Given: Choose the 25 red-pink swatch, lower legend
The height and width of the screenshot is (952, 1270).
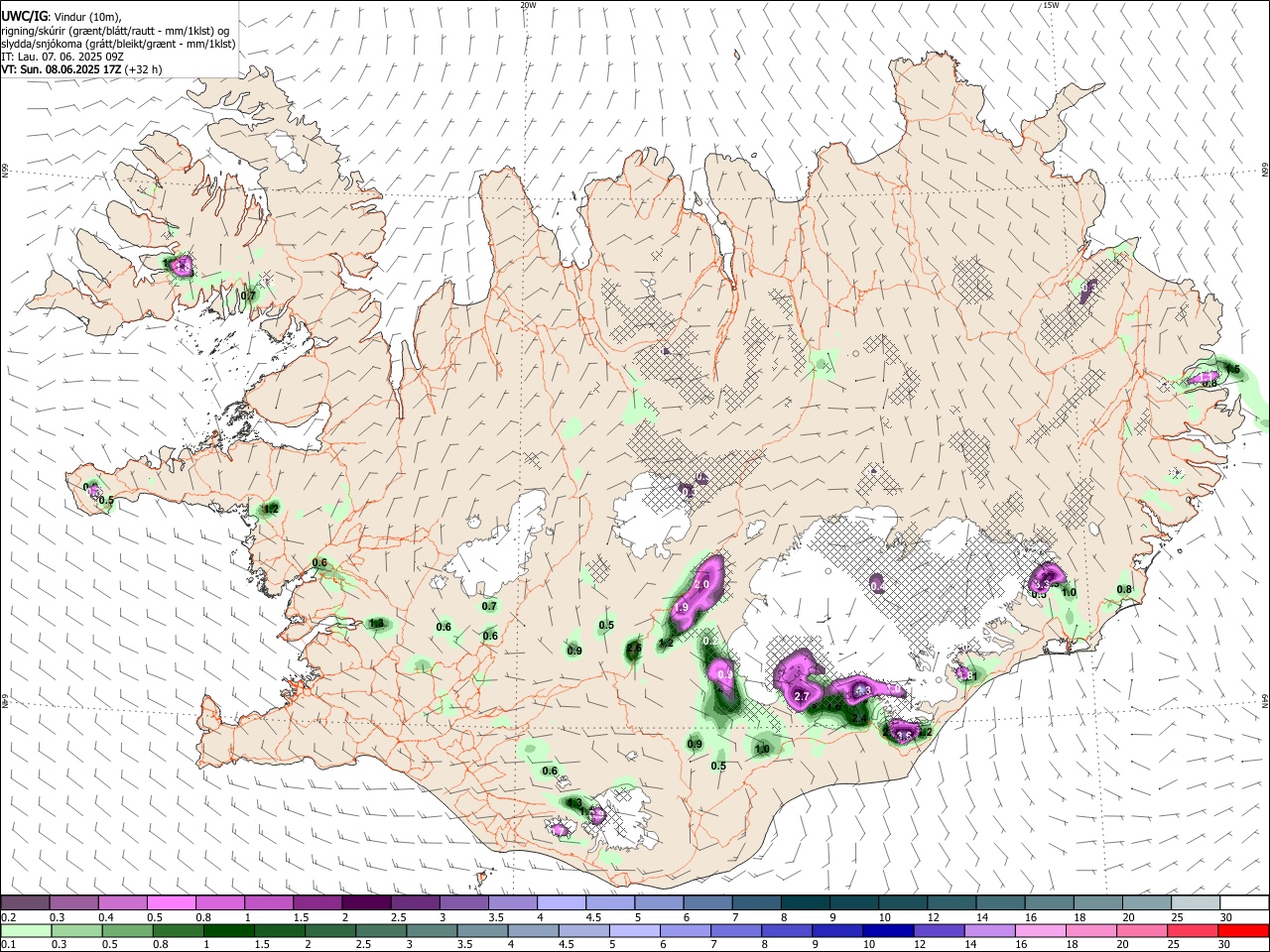Looking at the screenshot, I should [x=1194, y=930].
